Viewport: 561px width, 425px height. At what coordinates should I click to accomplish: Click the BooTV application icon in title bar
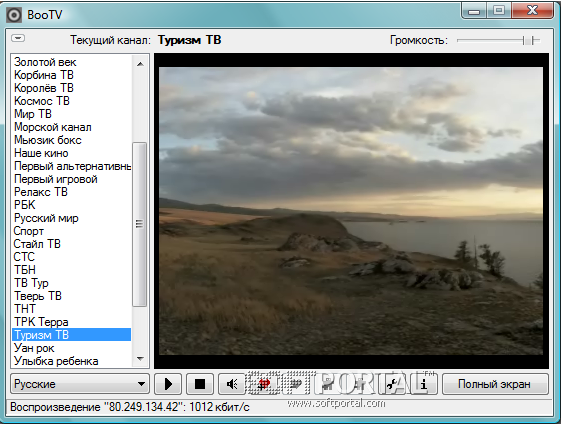[14, 15]
